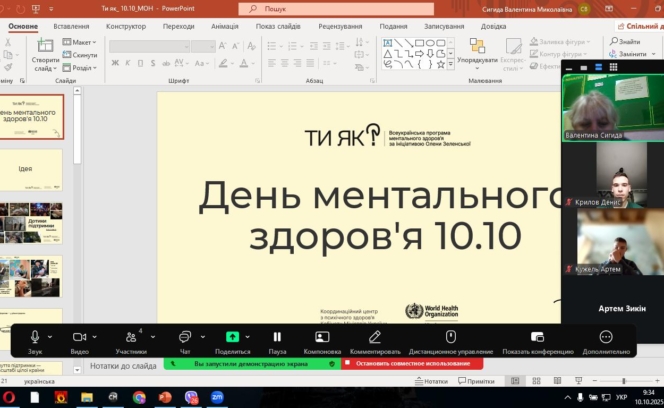Start annotating with Комментировать pencil
Image resolution: width=664 pixels, height=408 pixels.
(375, 338)
